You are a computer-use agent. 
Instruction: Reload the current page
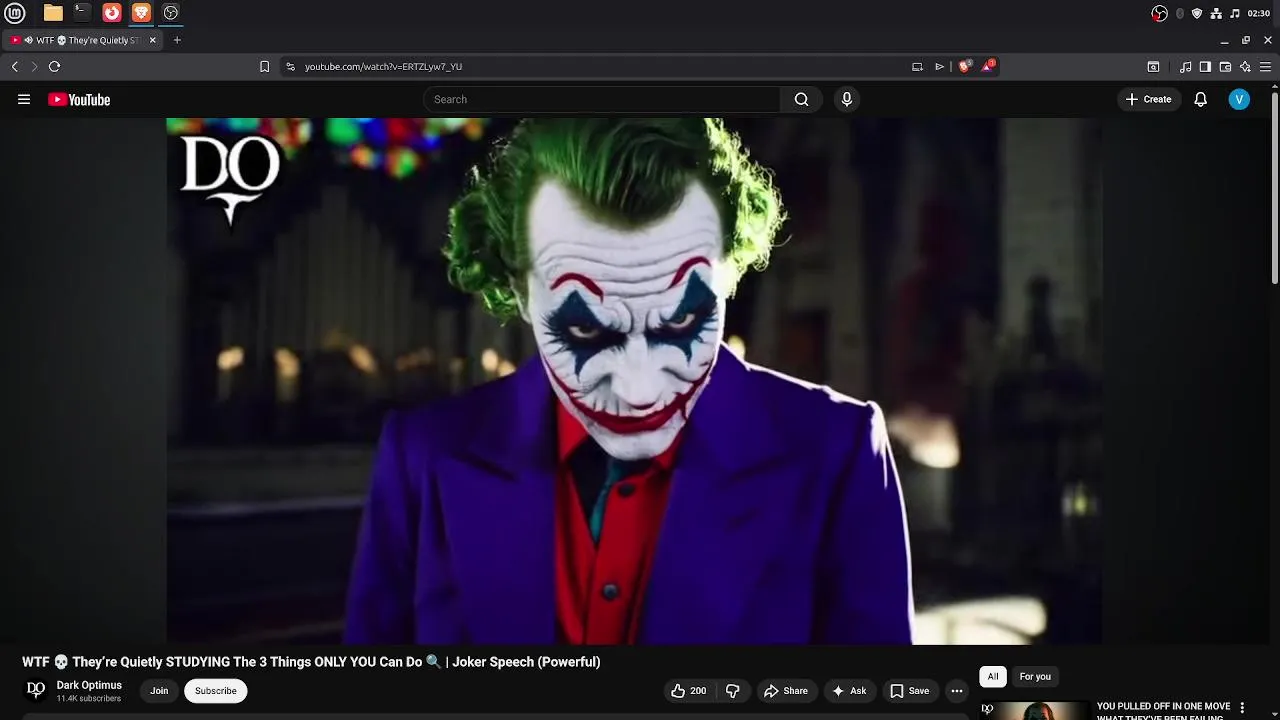coord(54,66)
